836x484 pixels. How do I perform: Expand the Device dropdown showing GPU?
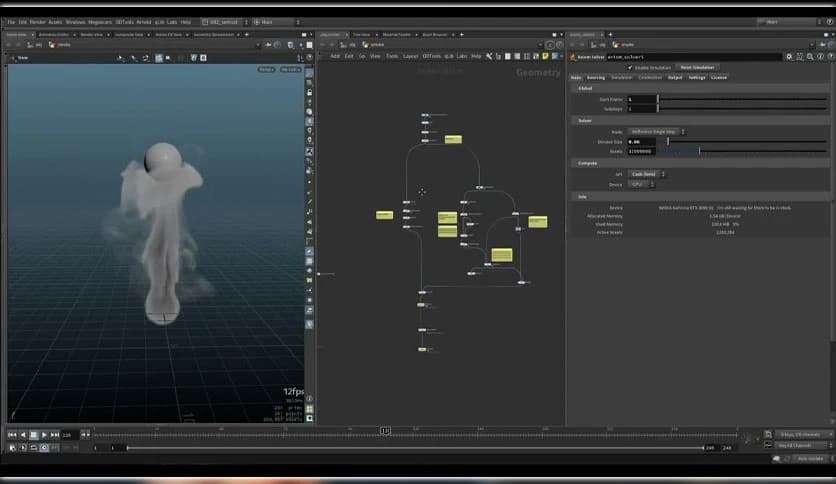[638, 185]
